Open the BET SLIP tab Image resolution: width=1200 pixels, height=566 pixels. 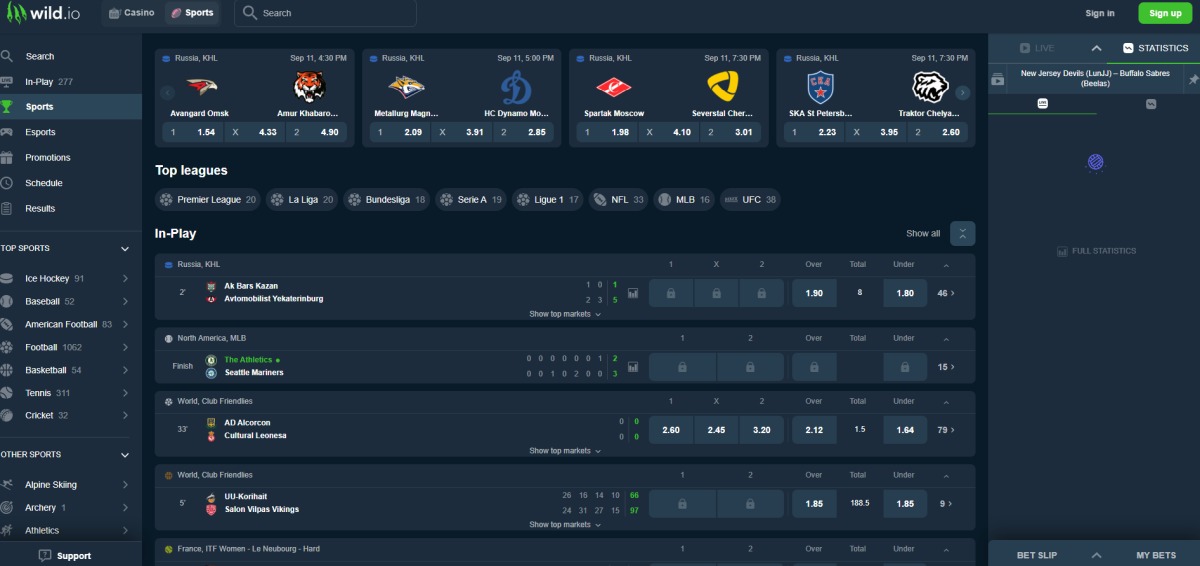tap(1037, 555)
